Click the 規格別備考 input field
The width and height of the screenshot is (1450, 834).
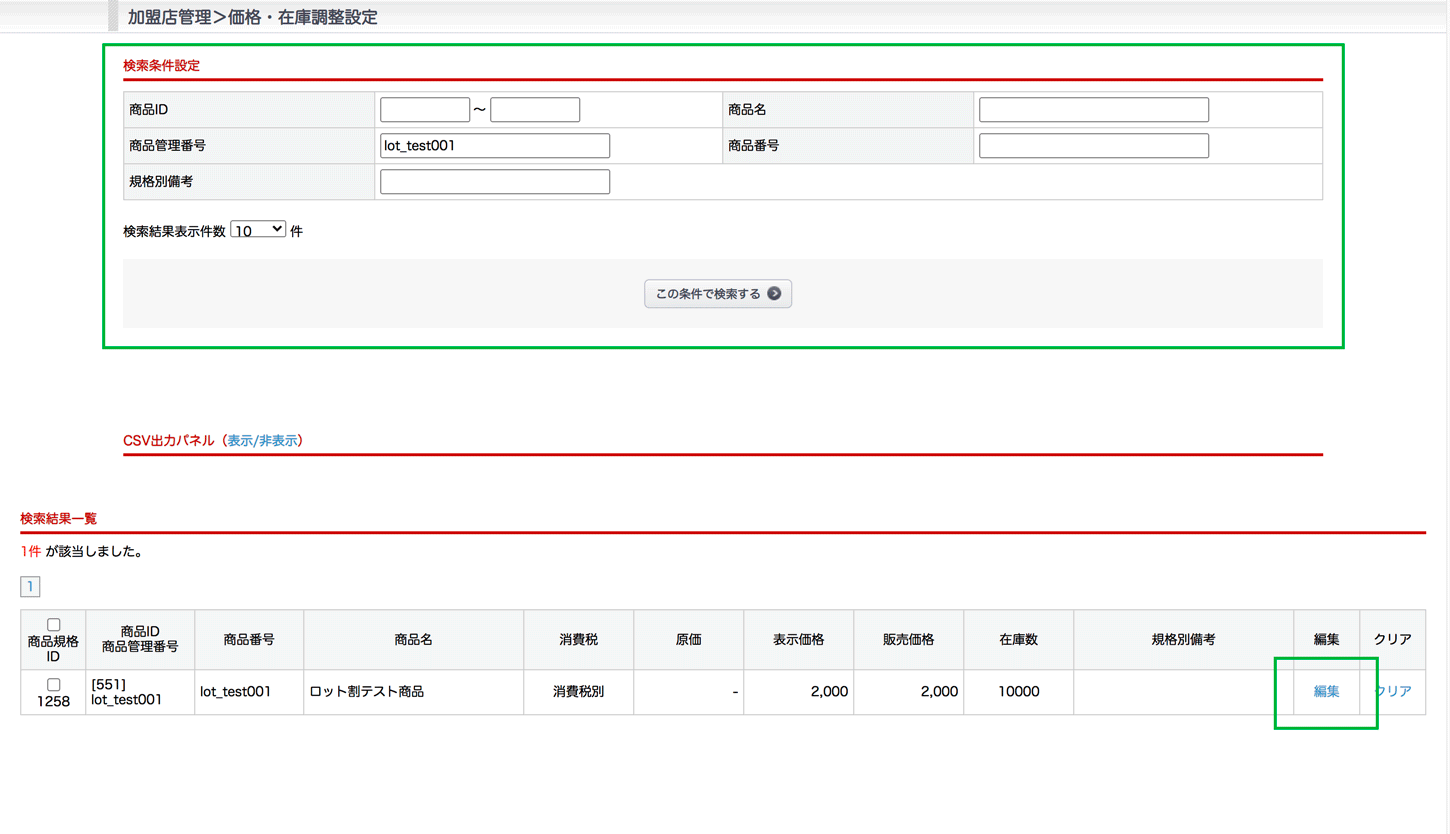(495, 182)
